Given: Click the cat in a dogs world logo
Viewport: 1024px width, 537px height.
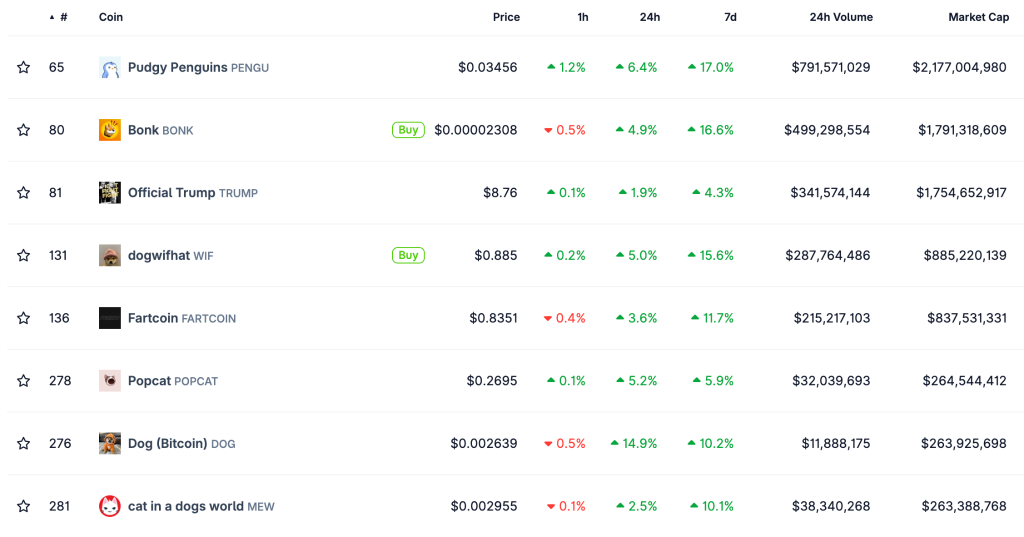Looking at the screenshot, I should coord(110,506).
